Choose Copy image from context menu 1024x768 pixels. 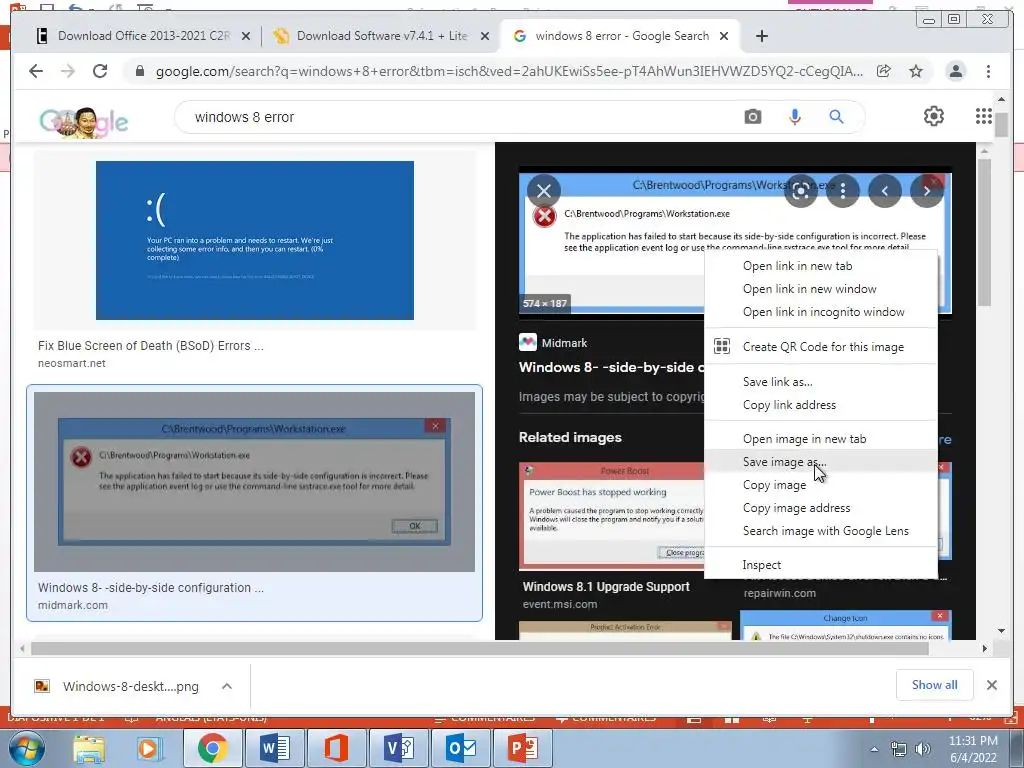click(x=821, y=485)
